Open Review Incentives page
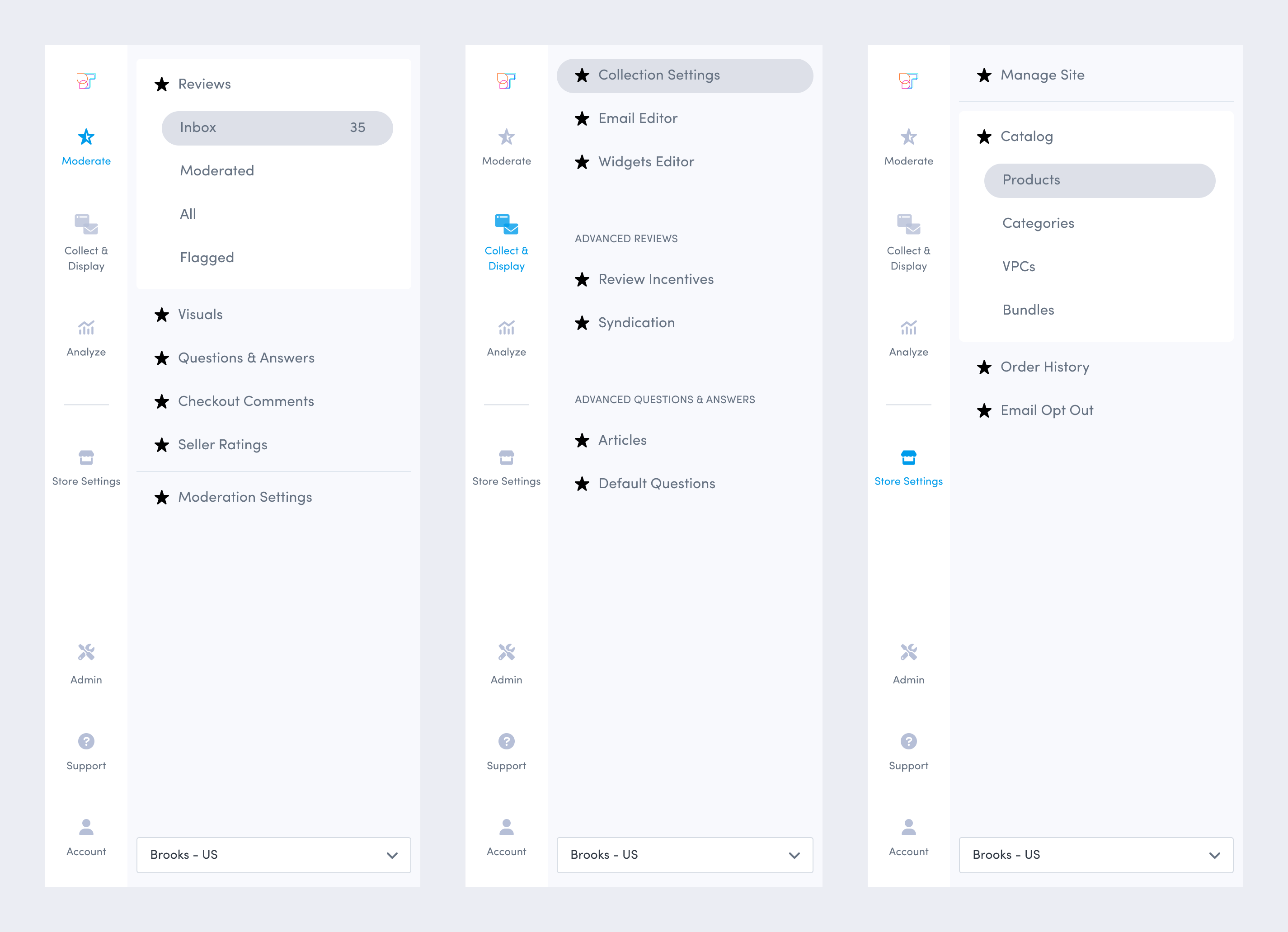The height and width of the screenshot is (932, 1288). (x=655, y=279)
